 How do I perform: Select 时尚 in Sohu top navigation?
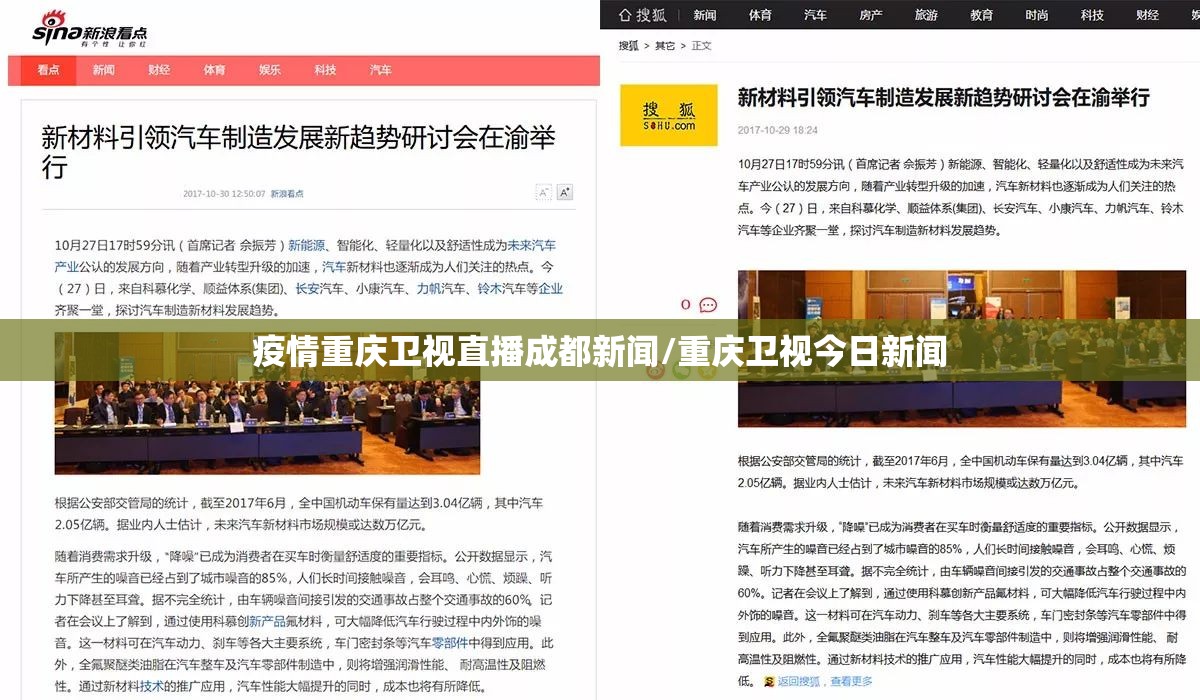click(x=1037, y=15)
